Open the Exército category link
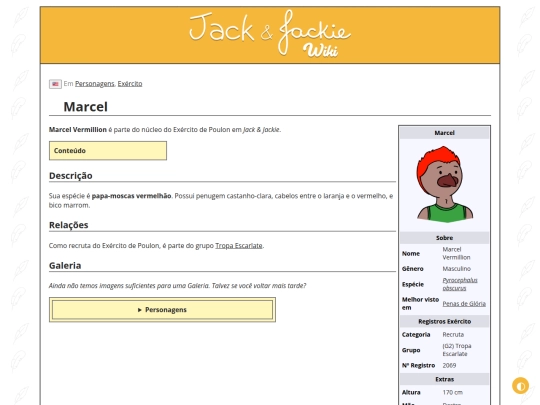This screenshot has height=405, width=540. [130, 84]
